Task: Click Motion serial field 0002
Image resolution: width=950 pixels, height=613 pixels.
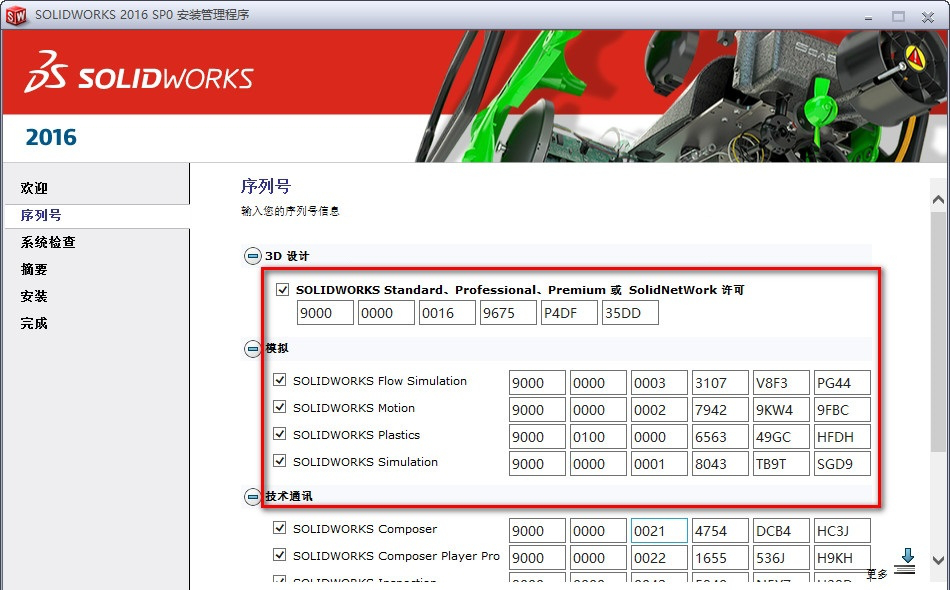Action: (x=659, y=409)
